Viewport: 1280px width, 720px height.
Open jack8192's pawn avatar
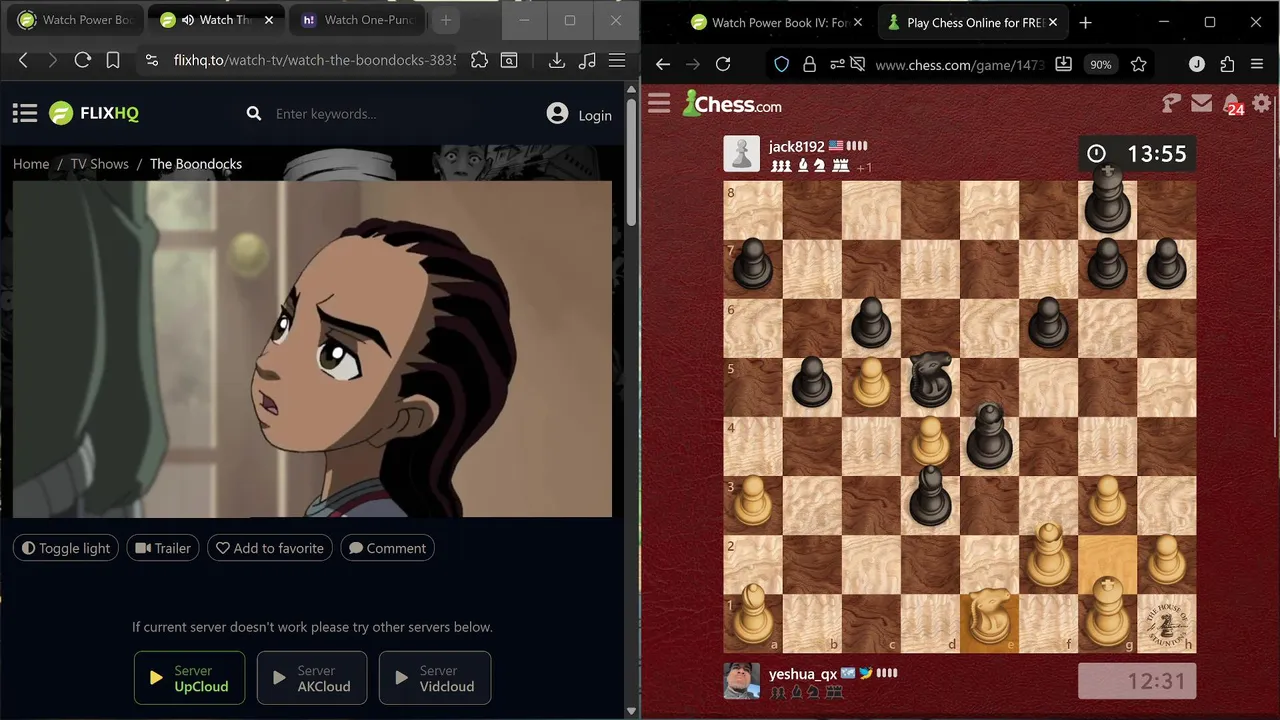pyautogui.click(x=742, y=154)
